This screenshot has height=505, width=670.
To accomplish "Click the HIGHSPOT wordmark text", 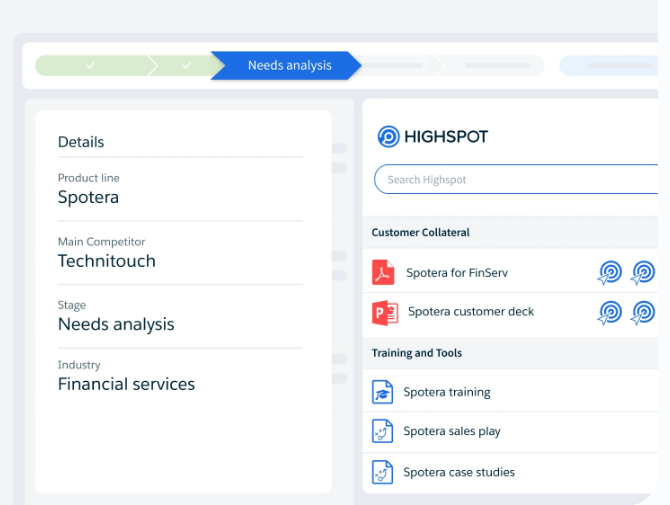I will coord(446,137).
